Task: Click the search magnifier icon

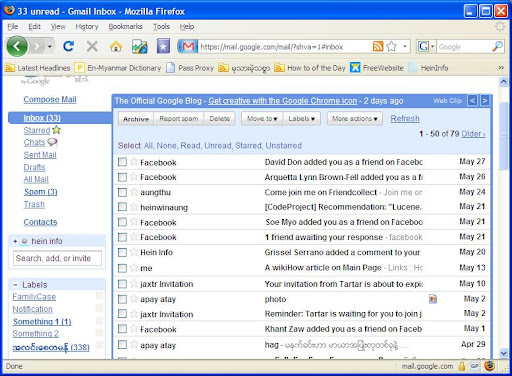Action: point(497,46)
